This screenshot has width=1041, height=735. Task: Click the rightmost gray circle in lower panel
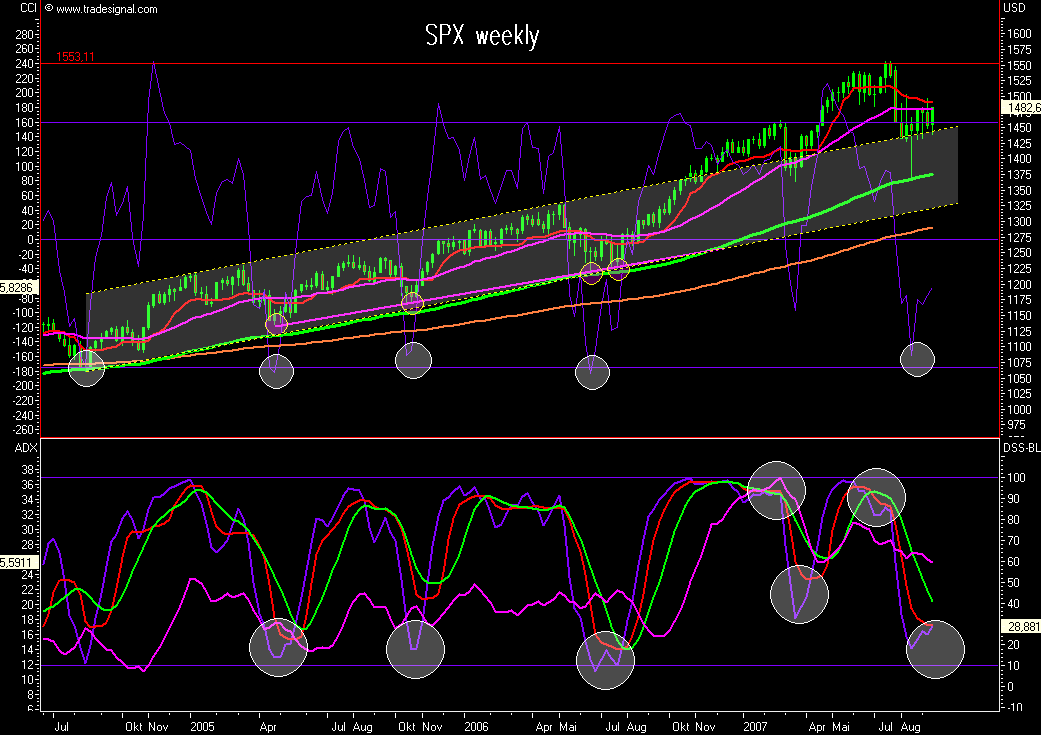pyautogui.click(x=935, y=649)
